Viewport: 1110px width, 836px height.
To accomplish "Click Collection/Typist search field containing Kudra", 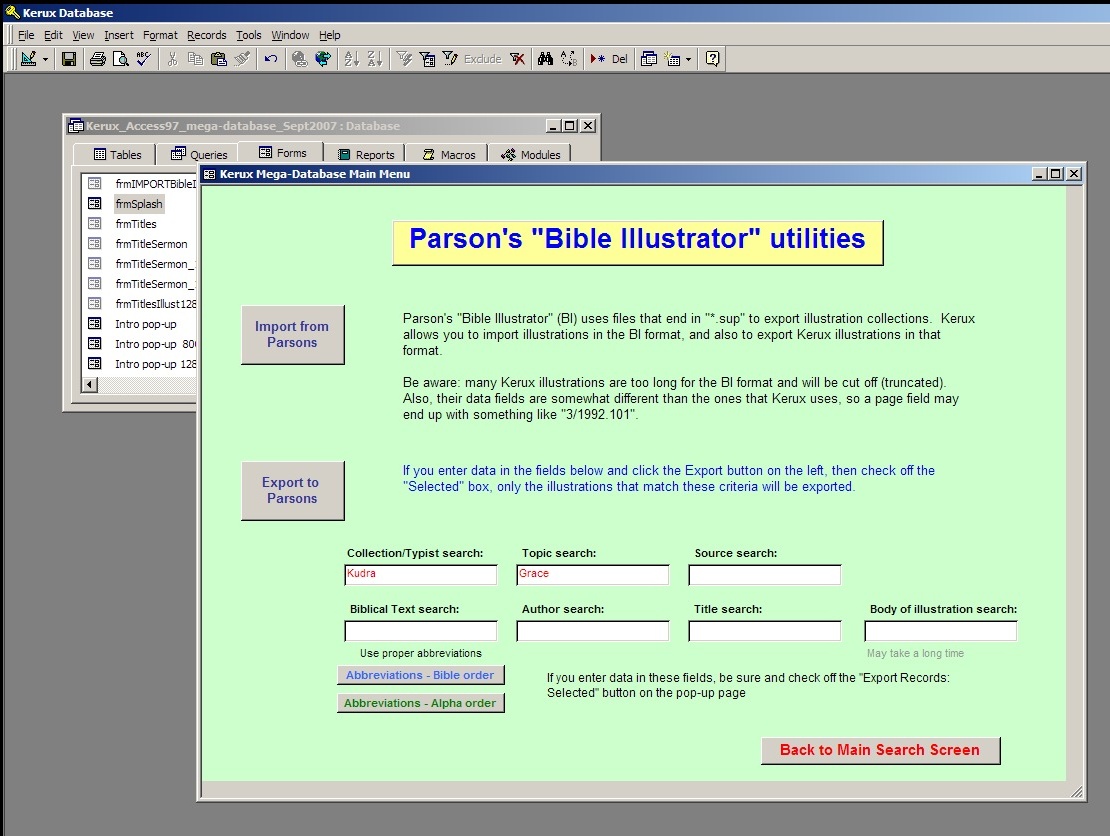I will (420, 574).
